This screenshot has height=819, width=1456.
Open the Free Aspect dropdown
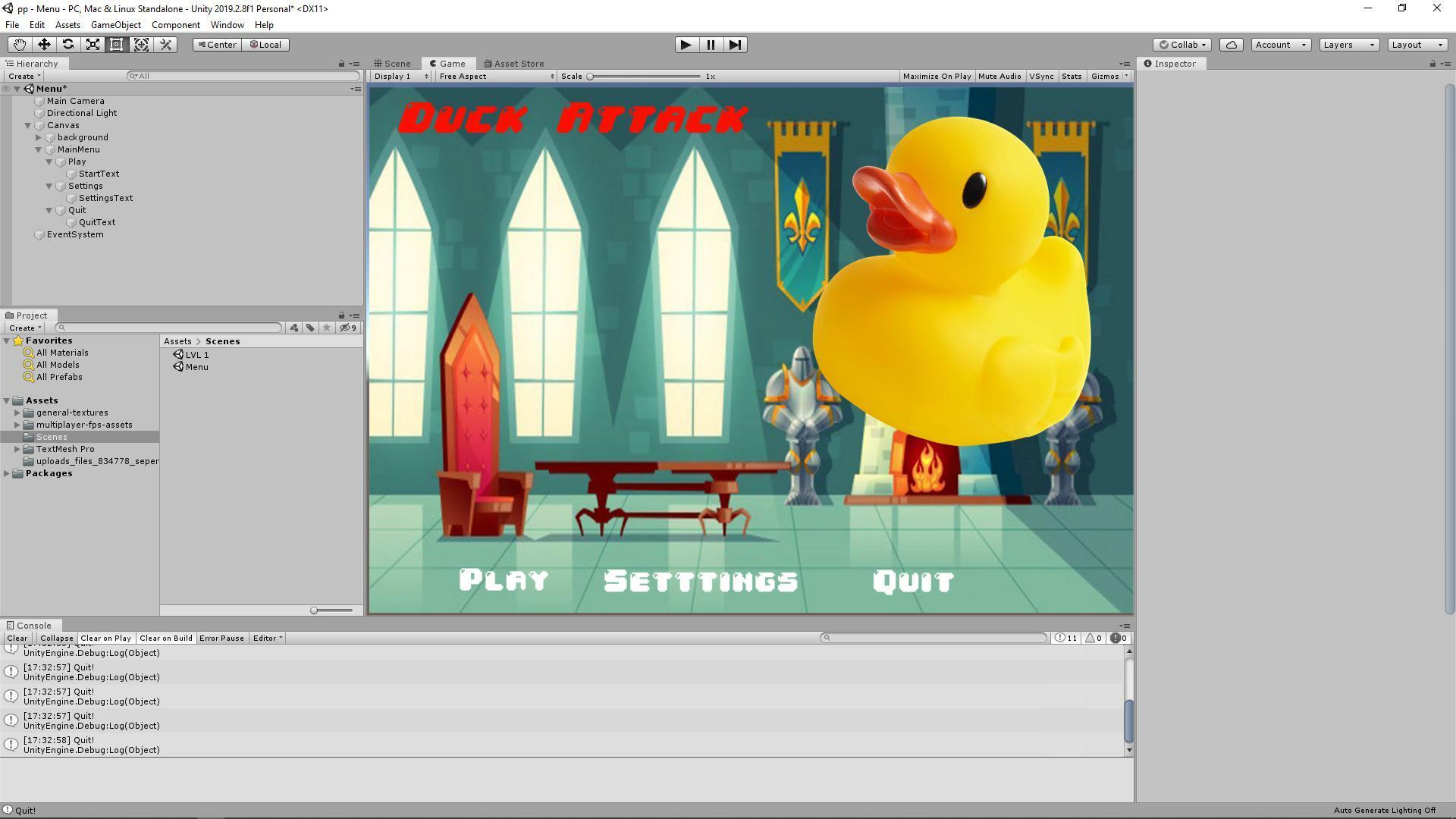pyautogui.click(x=496, y=77)
